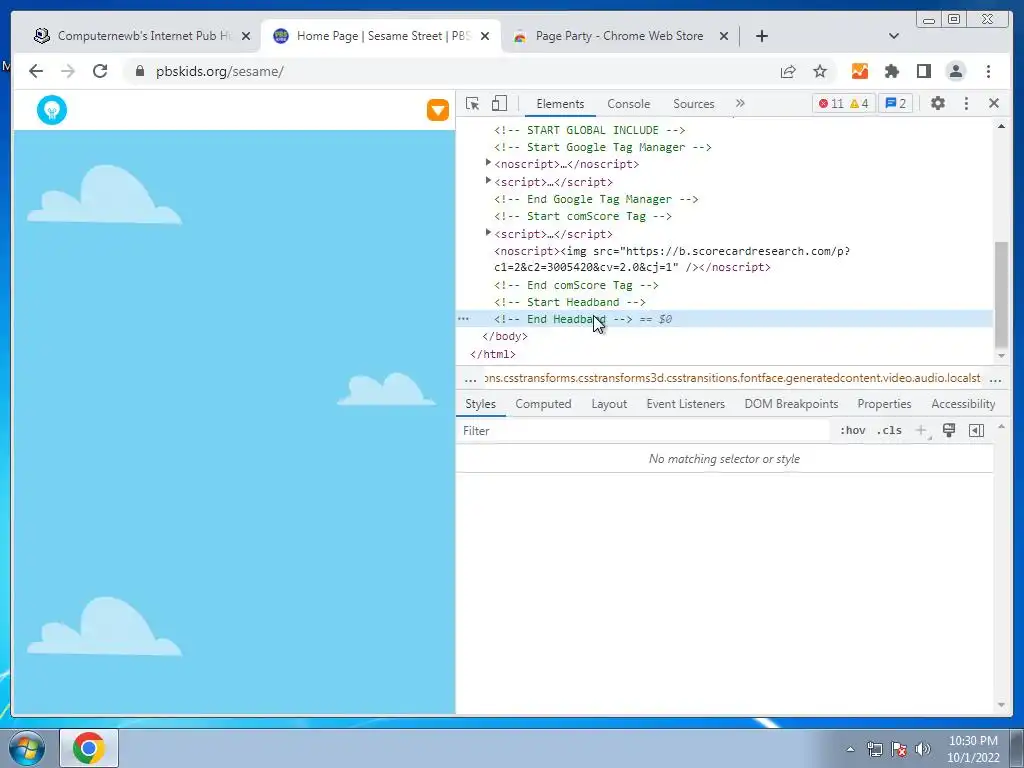Switch to the Accessibility pane tab

click(963, 404)
